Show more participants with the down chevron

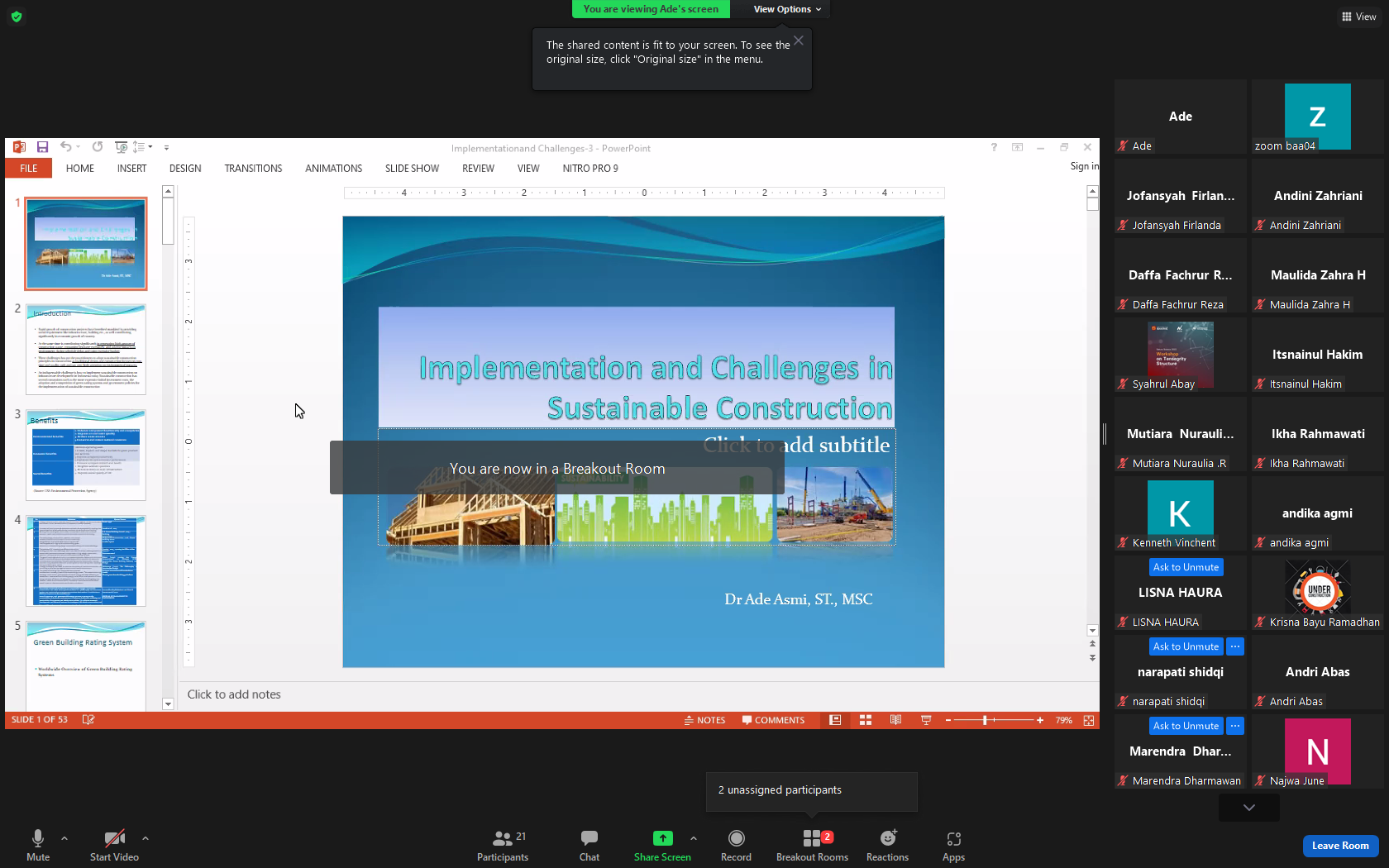click(1249, 808)
